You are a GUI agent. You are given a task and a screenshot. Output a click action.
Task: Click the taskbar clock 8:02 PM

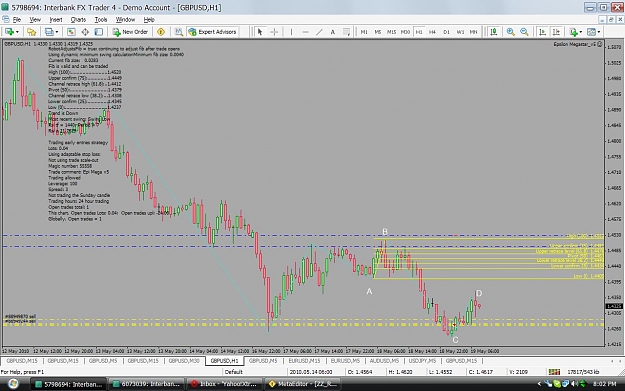[x=604, y=384]
